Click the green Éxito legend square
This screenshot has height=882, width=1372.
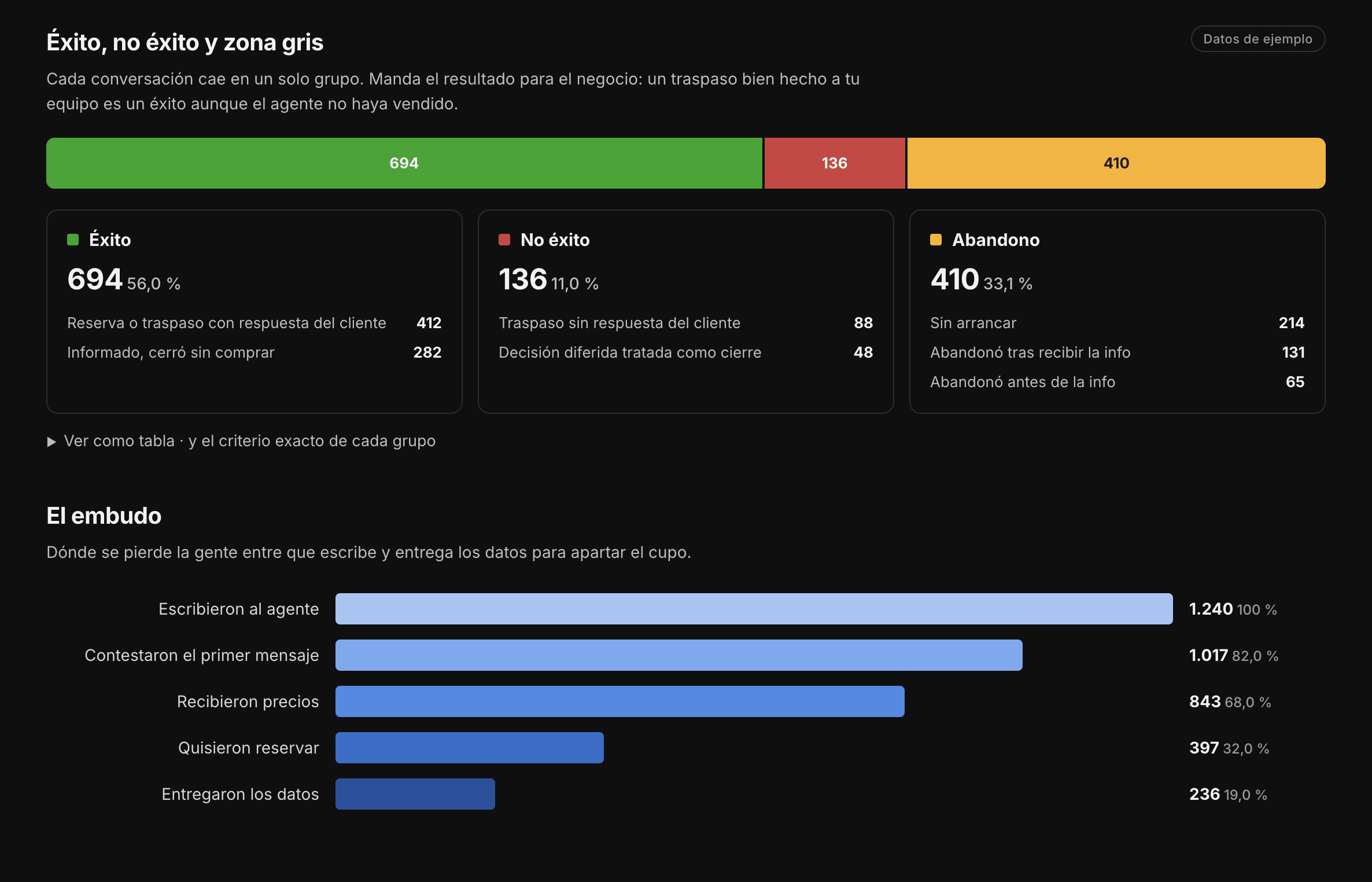click(73, 240)
